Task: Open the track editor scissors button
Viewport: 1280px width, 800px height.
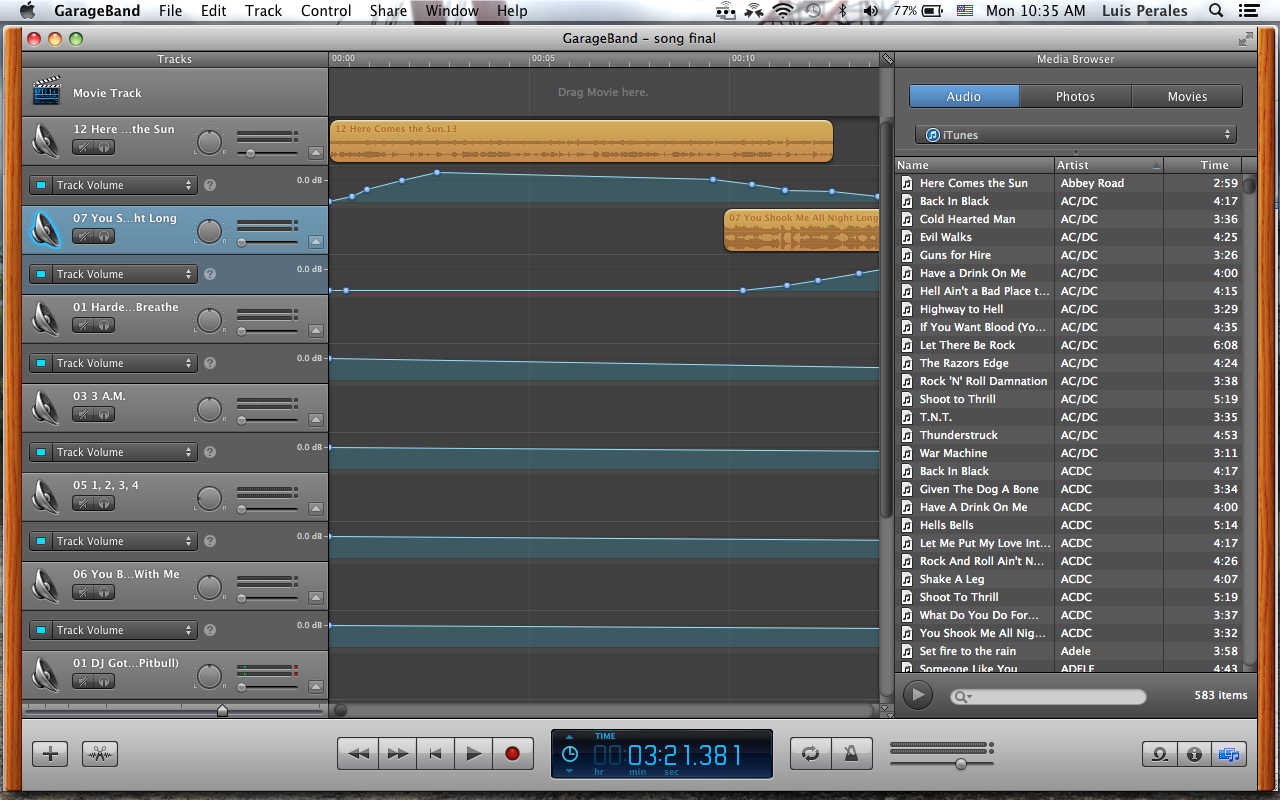Action: (100, 754)
